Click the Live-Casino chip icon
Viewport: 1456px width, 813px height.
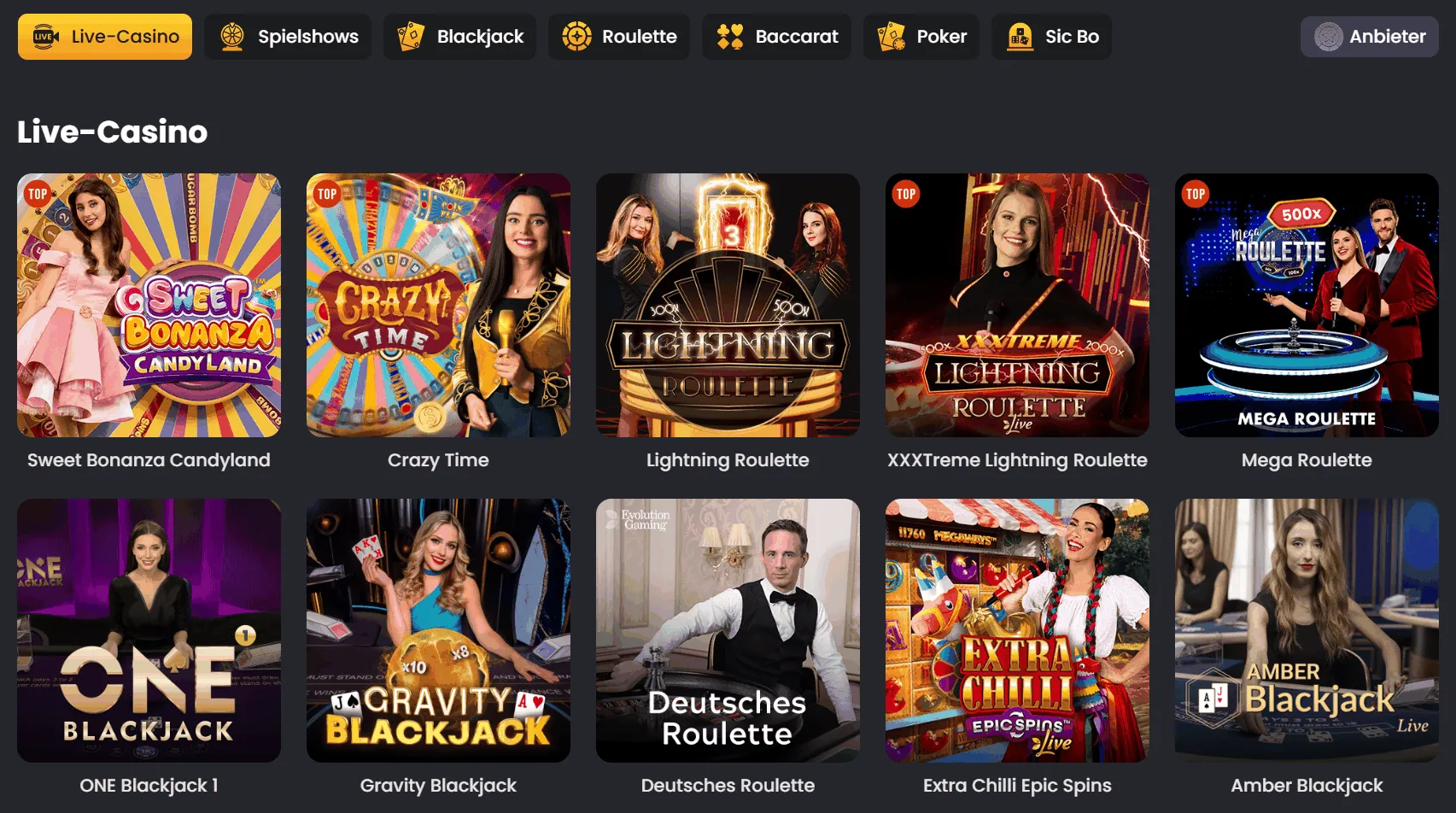(45, 37)
